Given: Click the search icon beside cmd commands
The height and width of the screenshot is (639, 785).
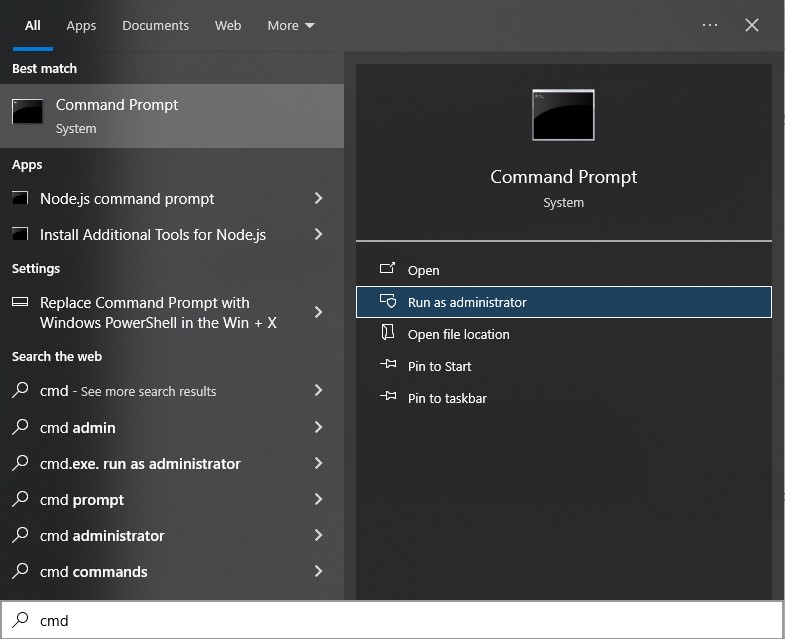Looking at the screenshot, I should 20,571.
